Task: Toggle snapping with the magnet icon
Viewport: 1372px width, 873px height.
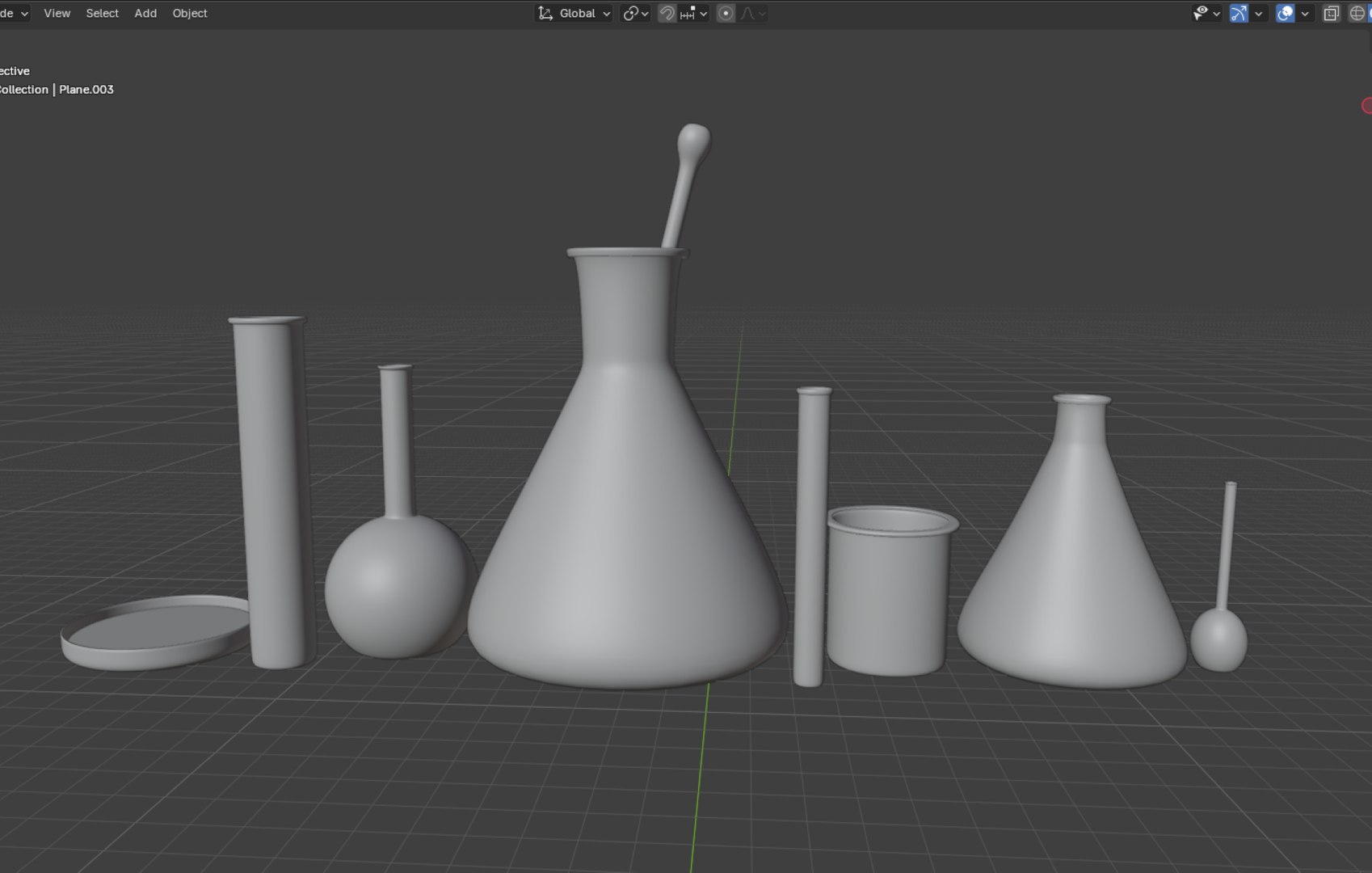Action: click(x=667, y=13)
